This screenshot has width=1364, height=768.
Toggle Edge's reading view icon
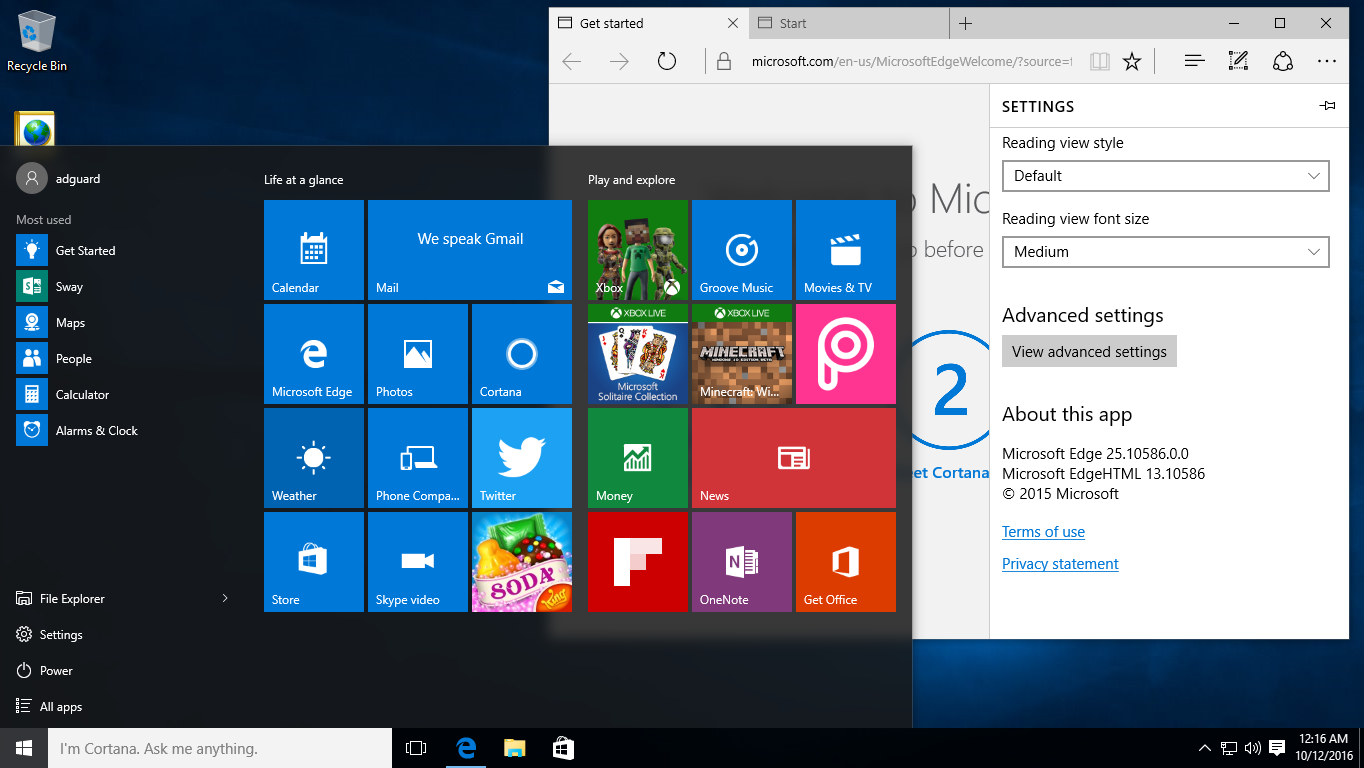1100,61
